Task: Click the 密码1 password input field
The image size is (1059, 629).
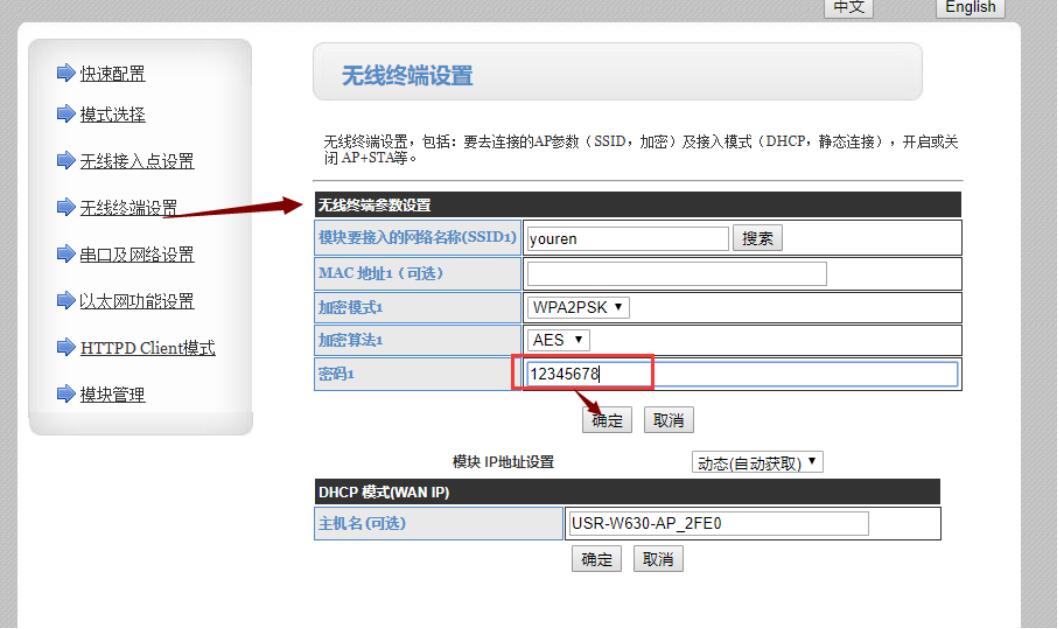Action: [741, 374]
